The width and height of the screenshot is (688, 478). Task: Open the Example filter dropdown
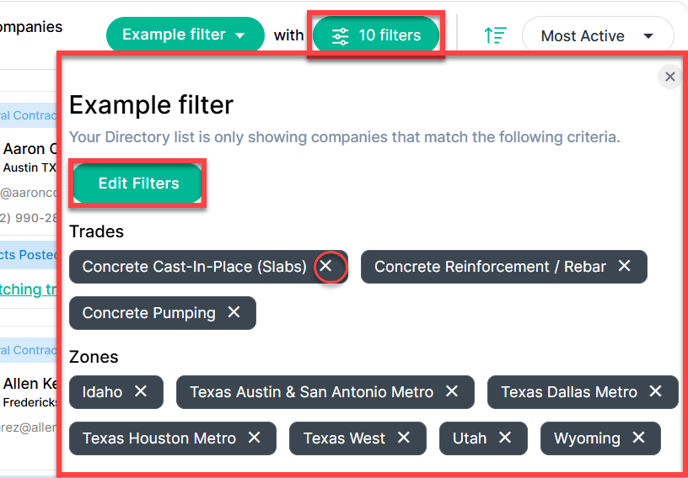[x=185, y=35]
